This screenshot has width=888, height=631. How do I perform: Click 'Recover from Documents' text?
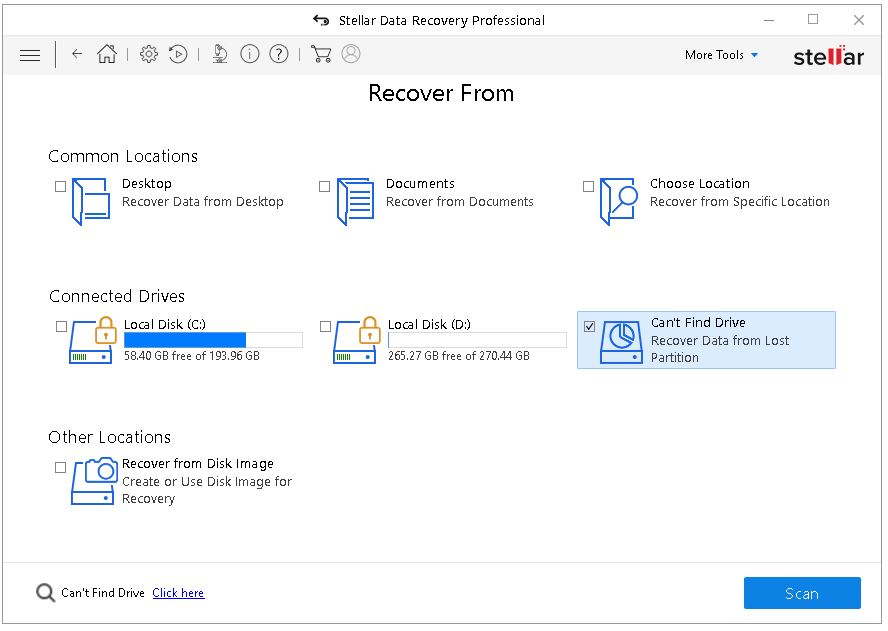point(460,202)
